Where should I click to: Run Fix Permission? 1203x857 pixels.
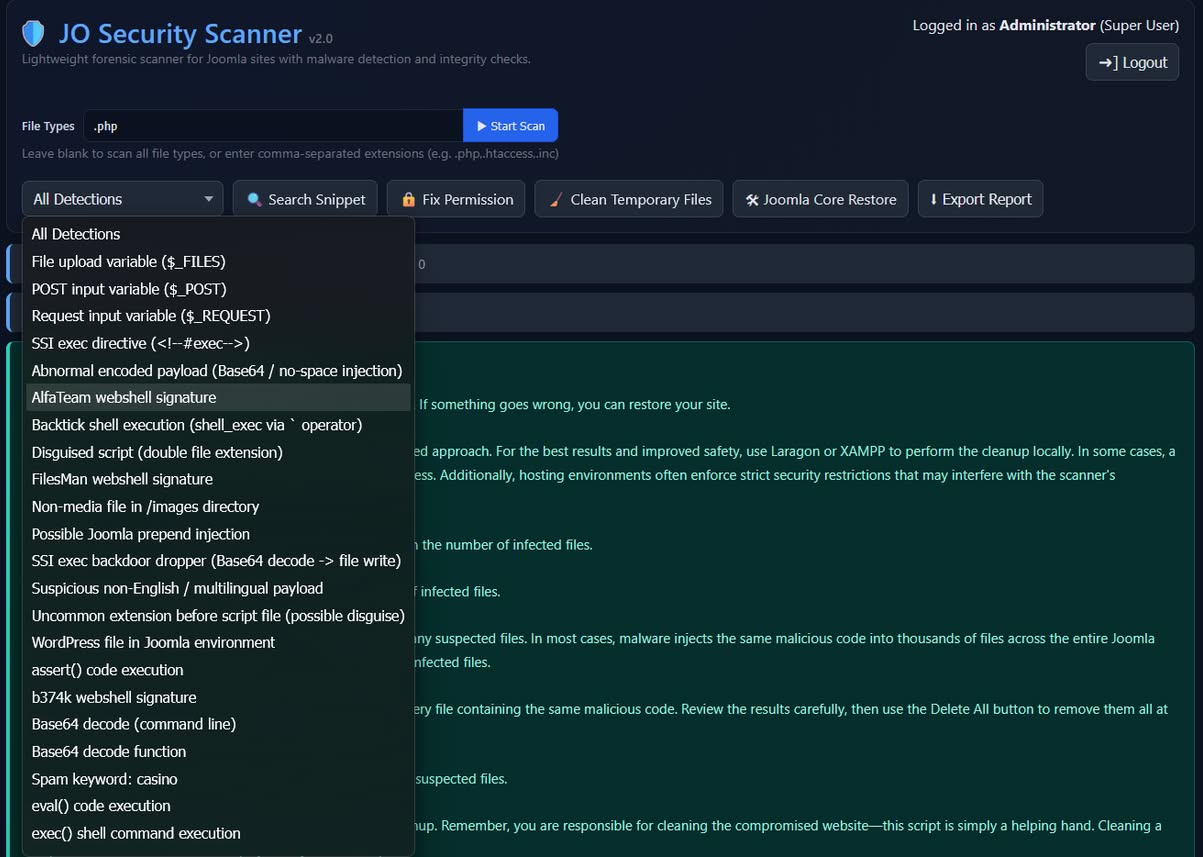pyautogui.click(x=457, y=199)
